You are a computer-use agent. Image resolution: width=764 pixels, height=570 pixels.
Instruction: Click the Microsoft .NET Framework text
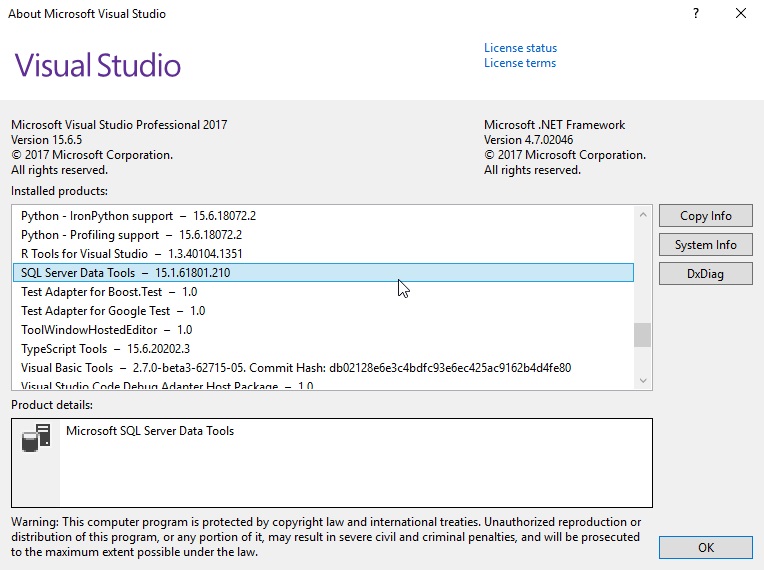point(554,125)
